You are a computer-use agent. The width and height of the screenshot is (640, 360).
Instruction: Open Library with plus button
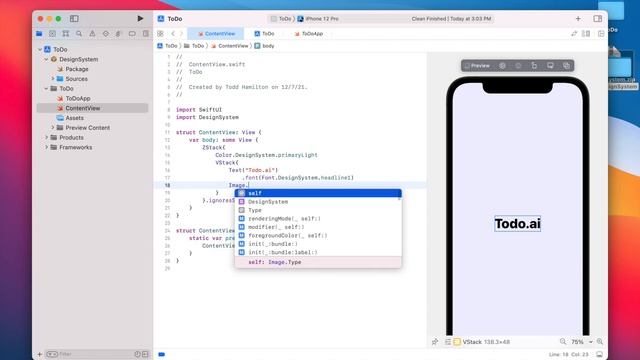tap(578, 18)
